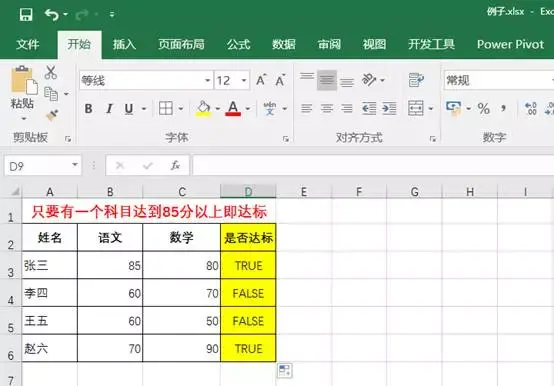Click the formula bar input
Viewport: 554px width, 386px height.
(x=373, y=165)
